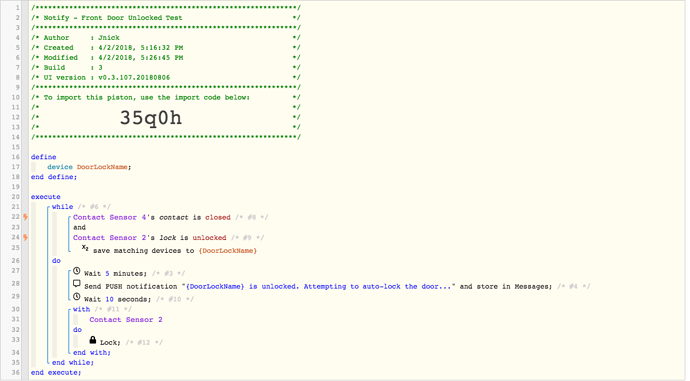Image resolution: width=690 pixels, height=381 pixels.
Task: Select the Wait 5 minutes action
Action: pyautogui.click(x=115, y=274)
